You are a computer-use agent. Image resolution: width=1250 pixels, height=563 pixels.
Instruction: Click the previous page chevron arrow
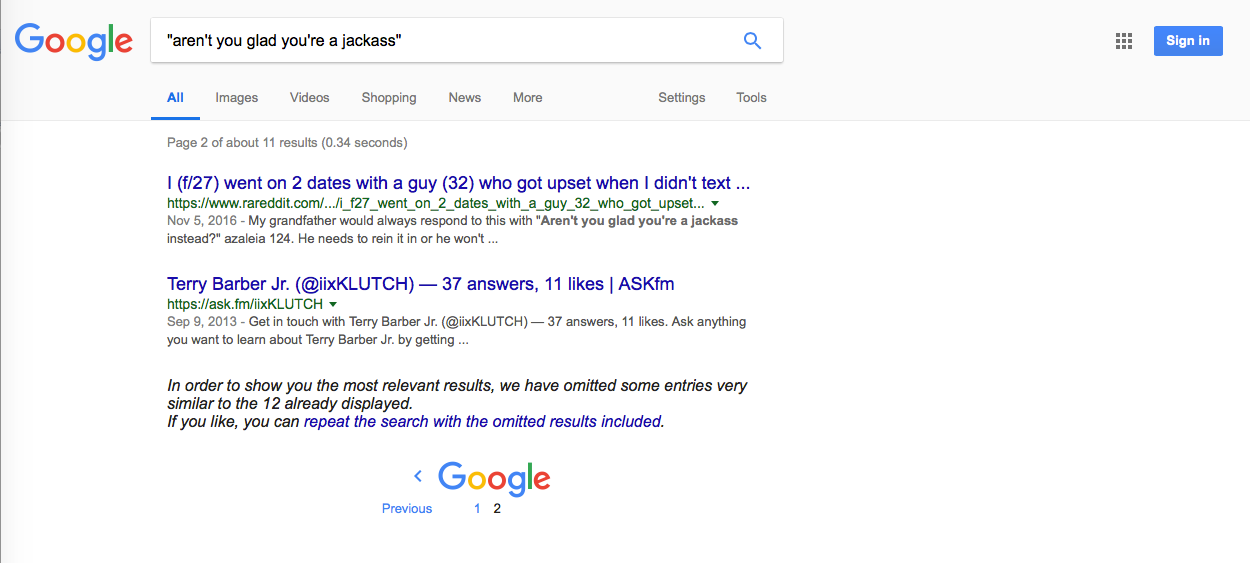click(x=419, y=477)
